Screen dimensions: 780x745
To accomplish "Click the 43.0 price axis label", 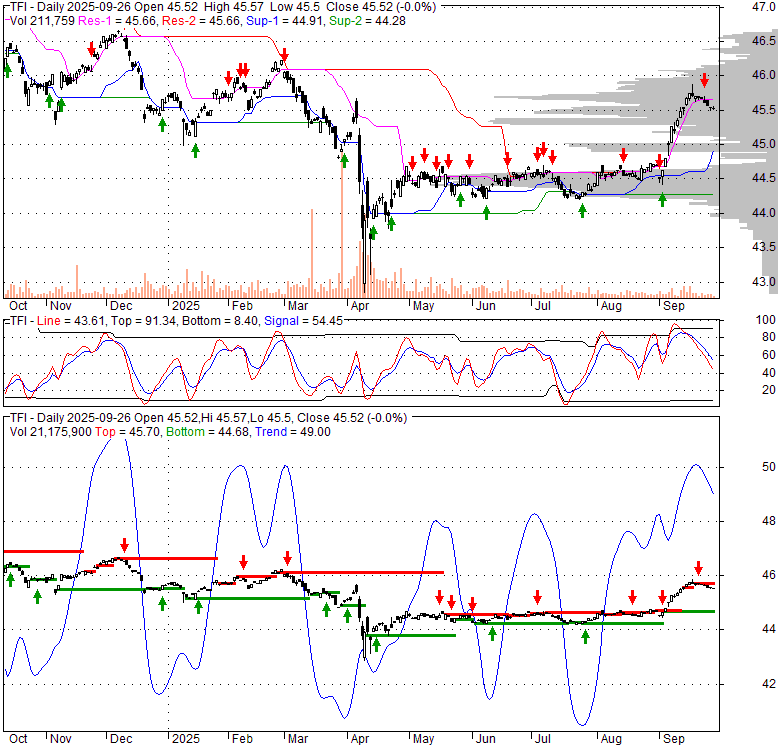I will pyautogui.click(x=764, y=282).
